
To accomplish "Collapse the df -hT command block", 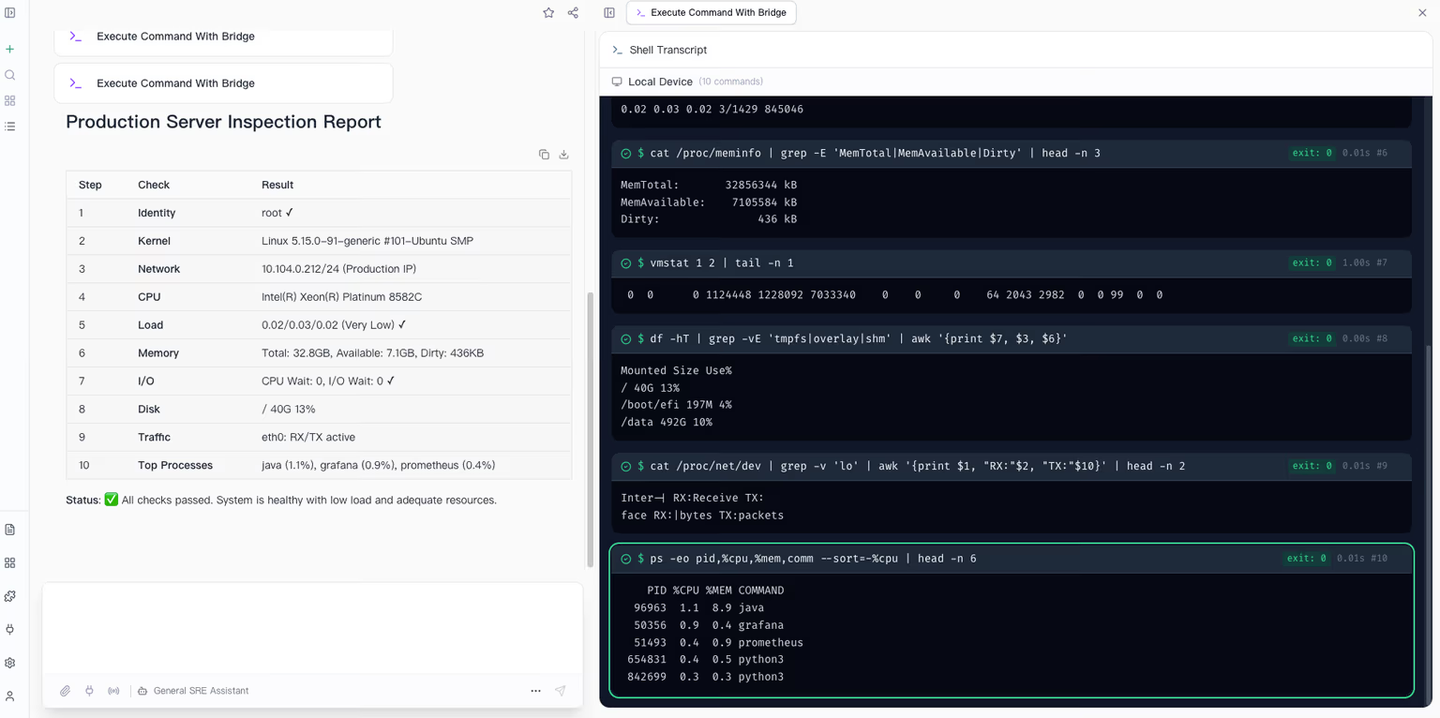I will pos(1011,339).
